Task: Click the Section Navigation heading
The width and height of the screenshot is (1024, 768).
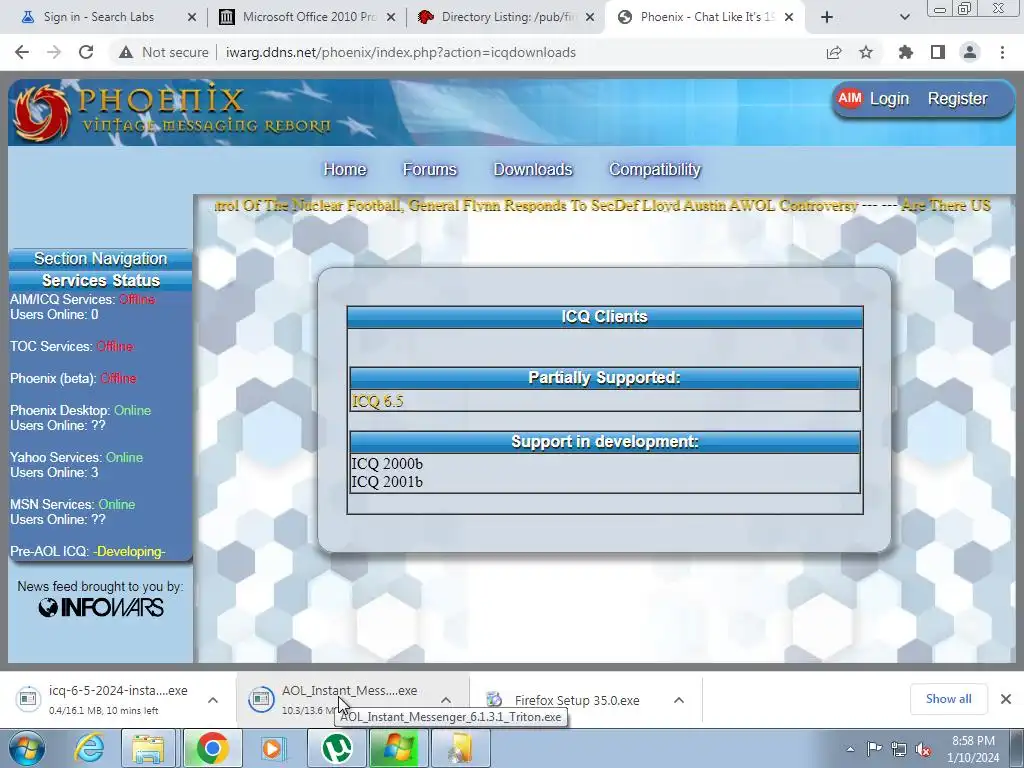Action: (x=101, y=259)
